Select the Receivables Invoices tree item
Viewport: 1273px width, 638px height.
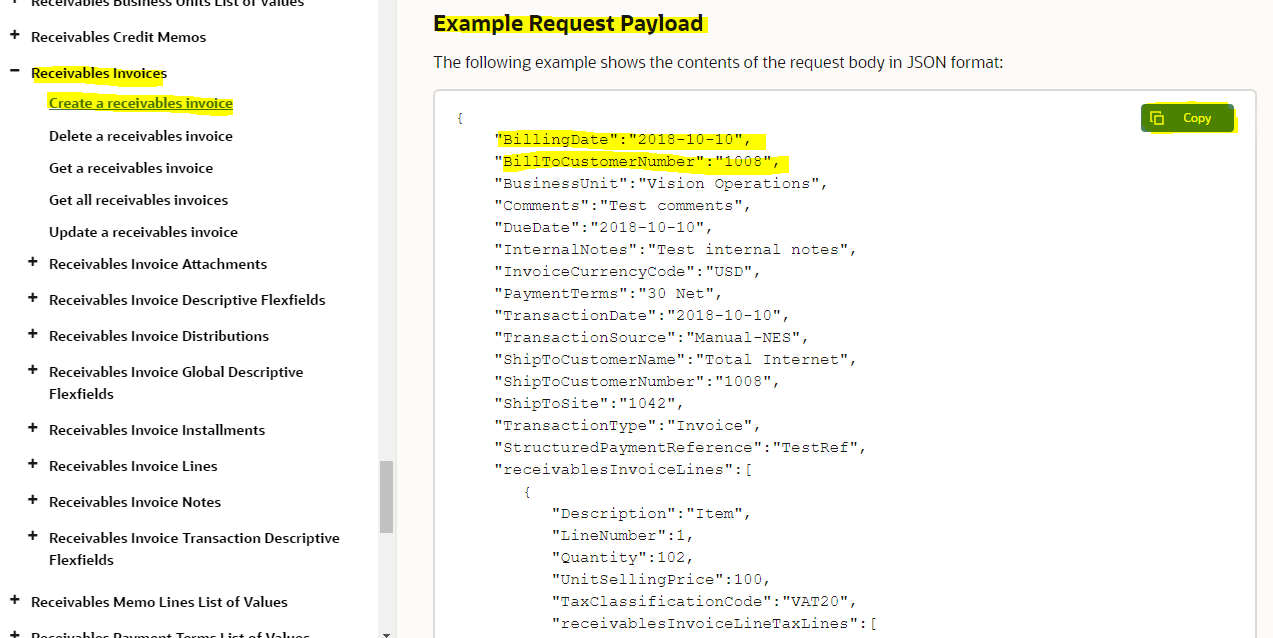point(98,72)
